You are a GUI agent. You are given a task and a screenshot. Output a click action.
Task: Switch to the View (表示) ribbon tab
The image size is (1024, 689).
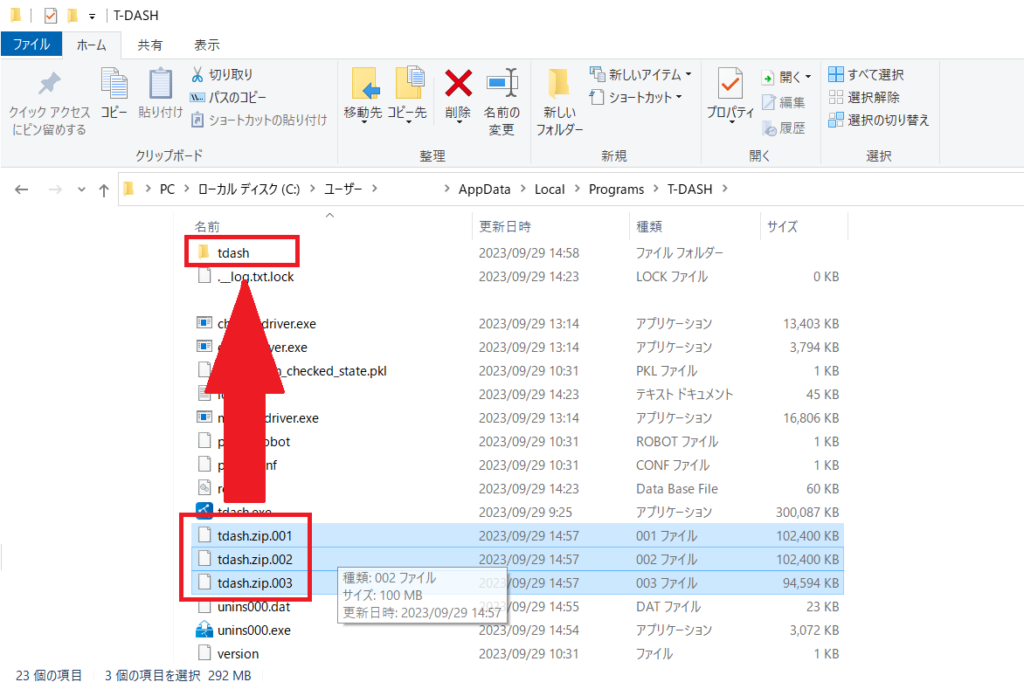[x=207, y=45]
